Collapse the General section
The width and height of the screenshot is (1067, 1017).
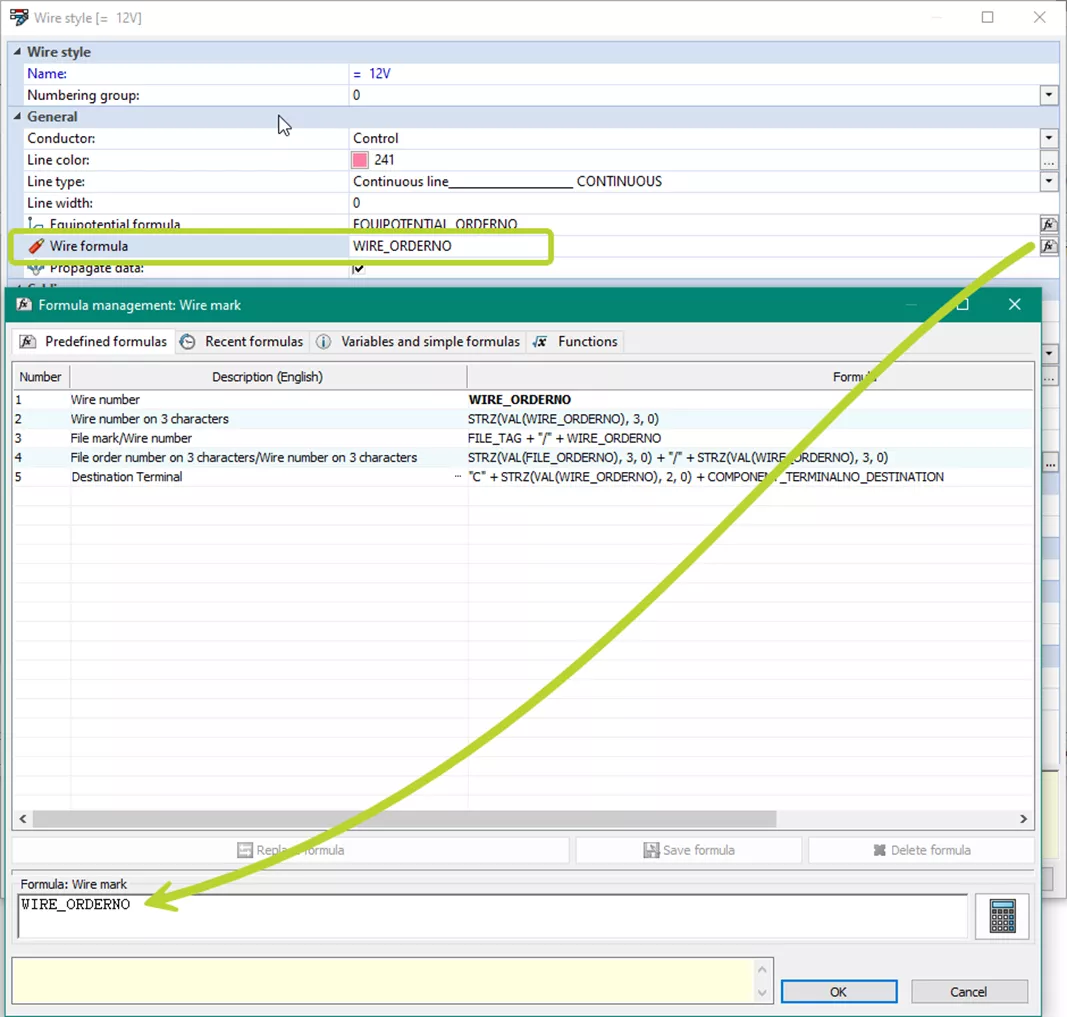coord(17,117)
